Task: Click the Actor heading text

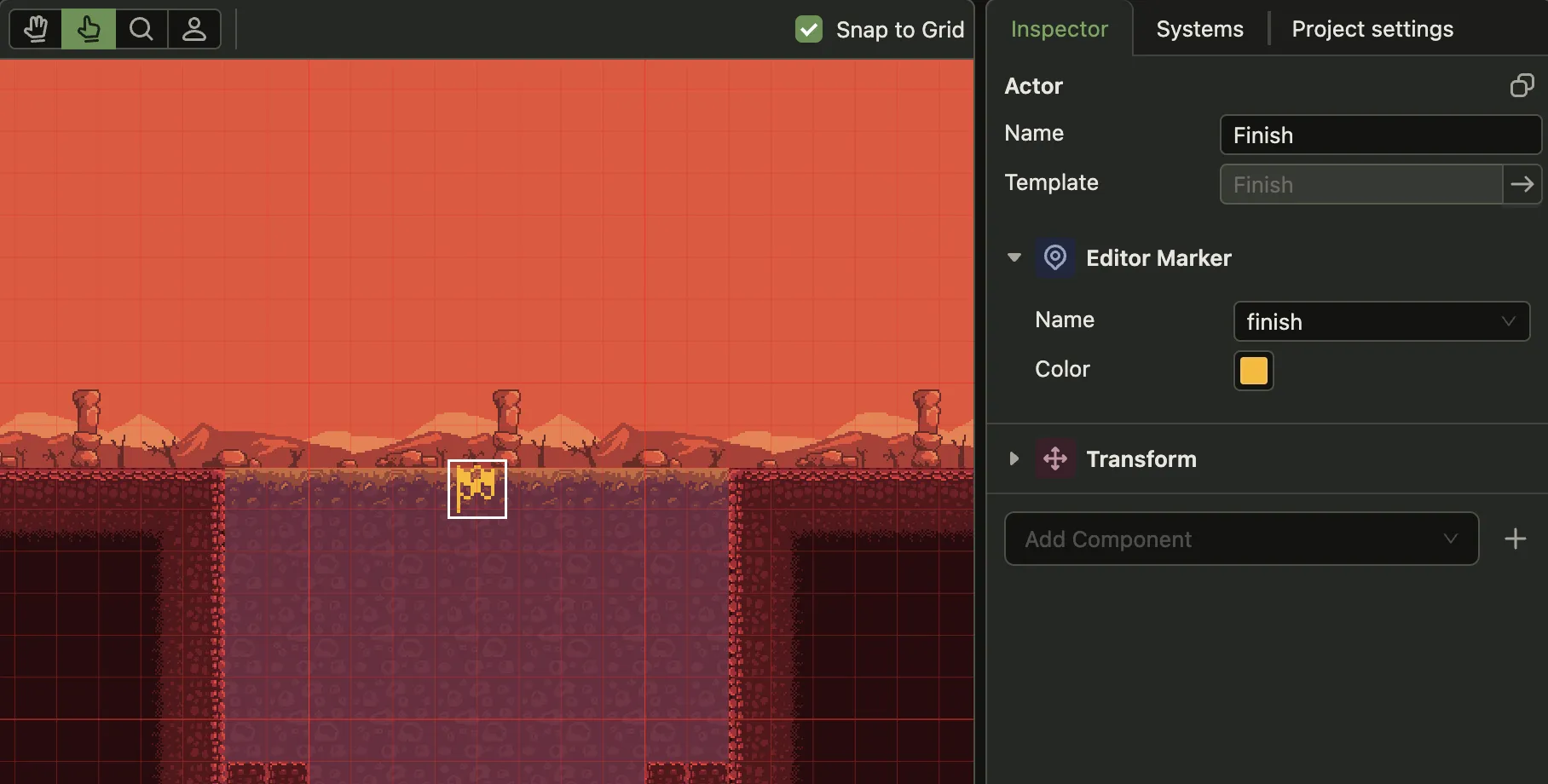Action: coord(1033,85)
